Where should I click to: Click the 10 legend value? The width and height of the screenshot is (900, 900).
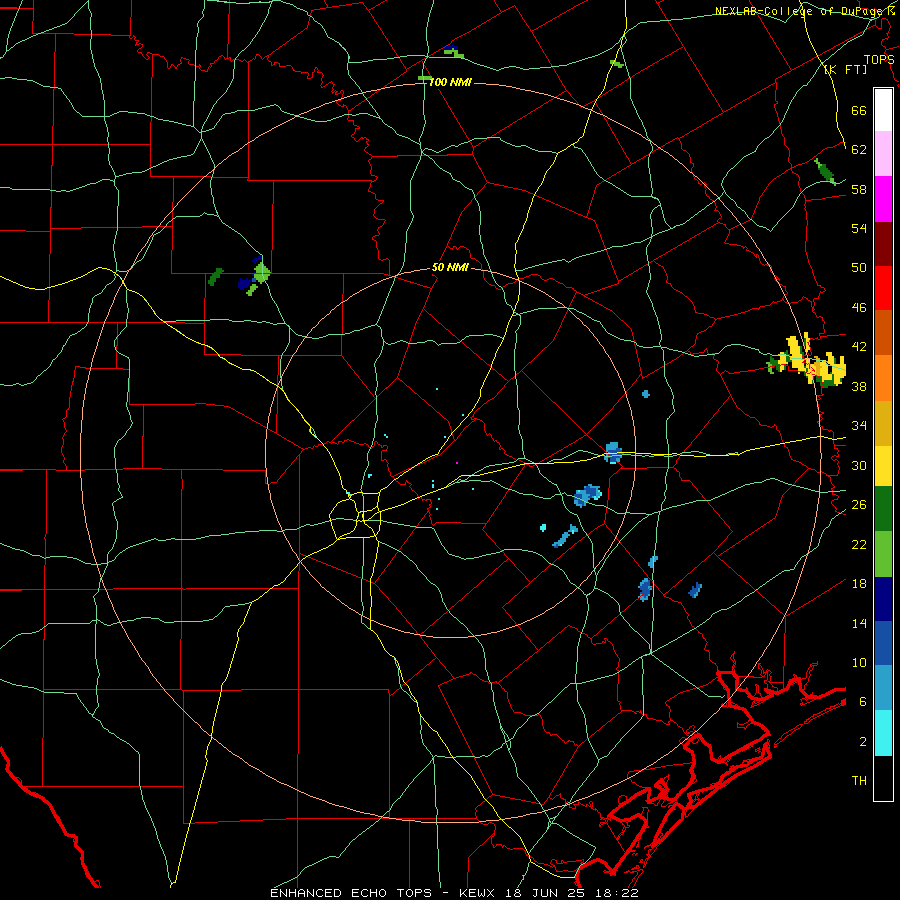coord(859,663)
